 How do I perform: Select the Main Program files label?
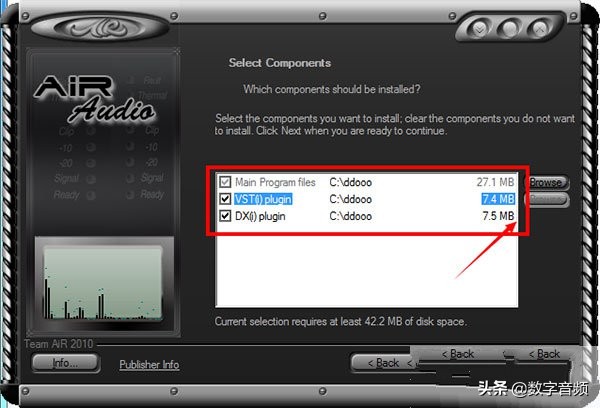pos(275,182)
